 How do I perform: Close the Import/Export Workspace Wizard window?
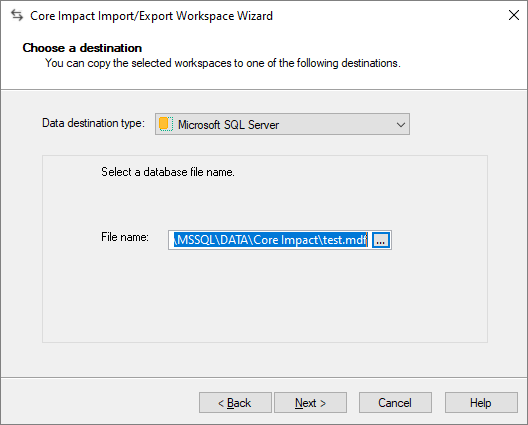(x=514, y=15)
